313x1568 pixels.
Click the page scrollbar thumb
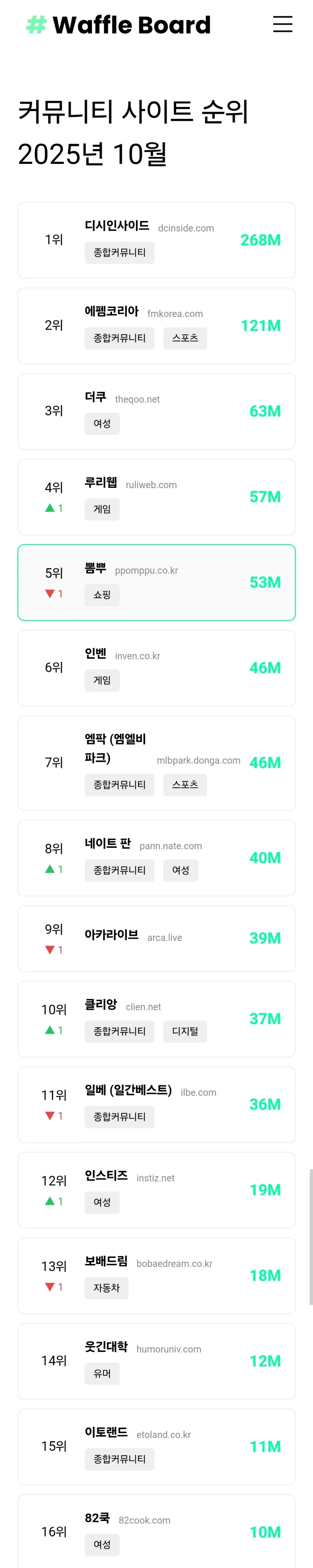coord(311,1235)
